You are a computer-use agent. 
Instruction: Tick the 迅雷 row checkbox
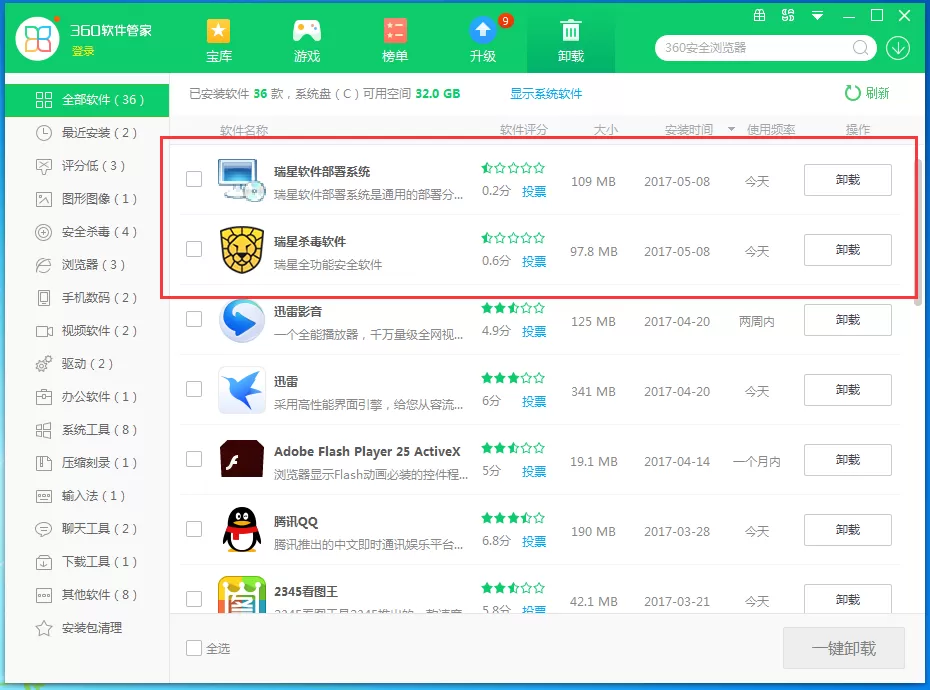coord(194,389)
